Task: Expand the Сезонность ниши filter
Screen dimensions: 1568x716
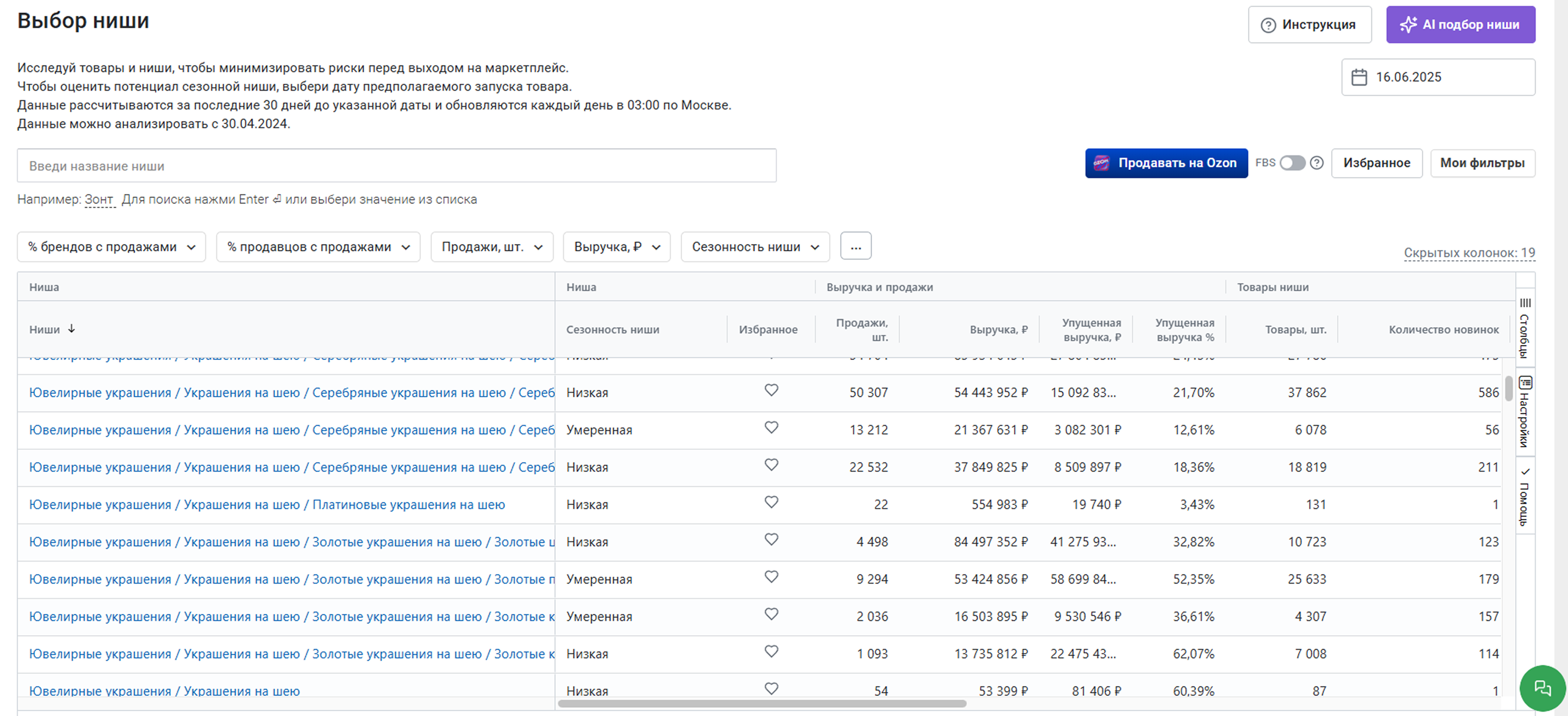Action: pos(755,246)
